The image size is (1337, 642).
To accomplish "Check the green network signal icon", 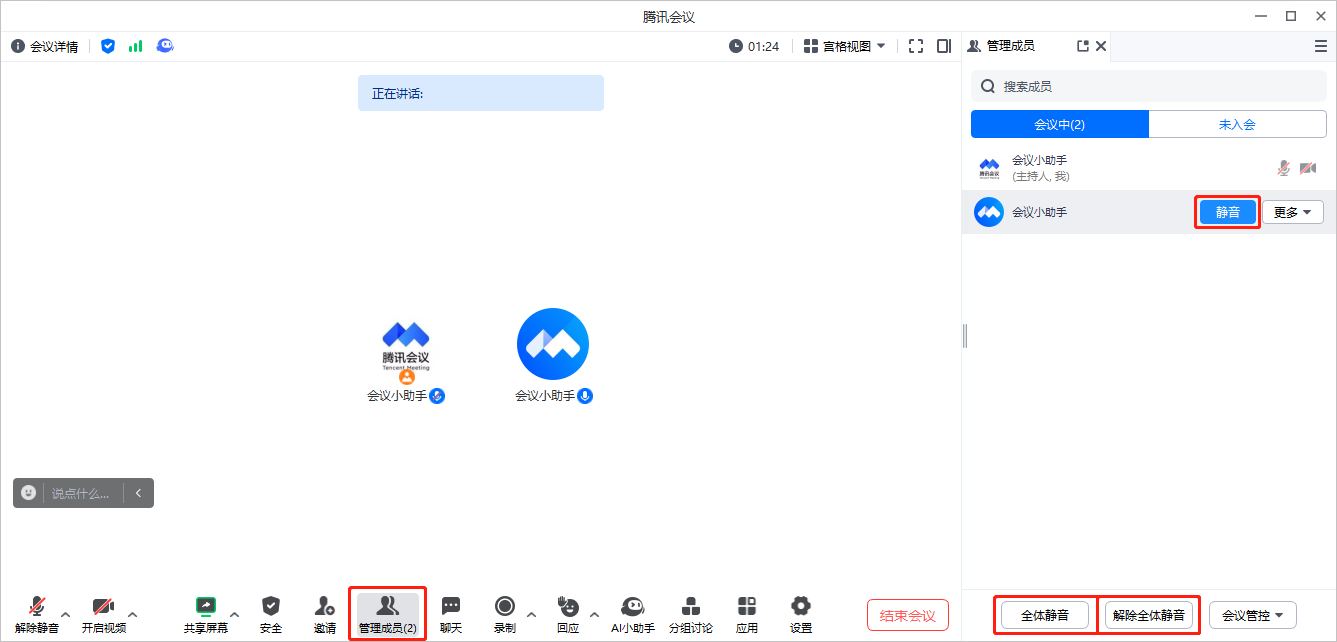I will (136, 46).
